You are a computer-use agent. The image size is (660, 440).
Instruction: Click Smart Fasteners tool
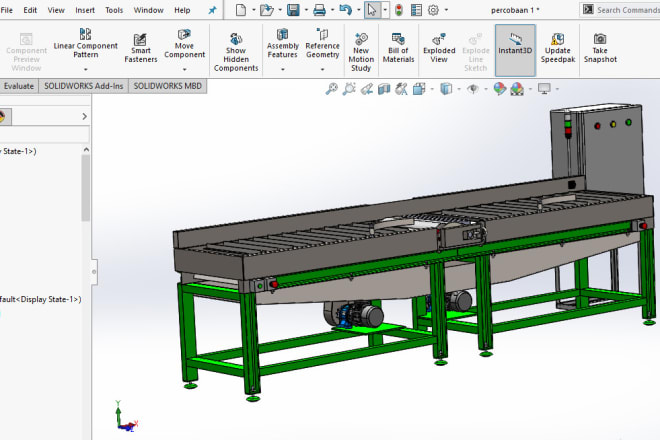(141, 48)
